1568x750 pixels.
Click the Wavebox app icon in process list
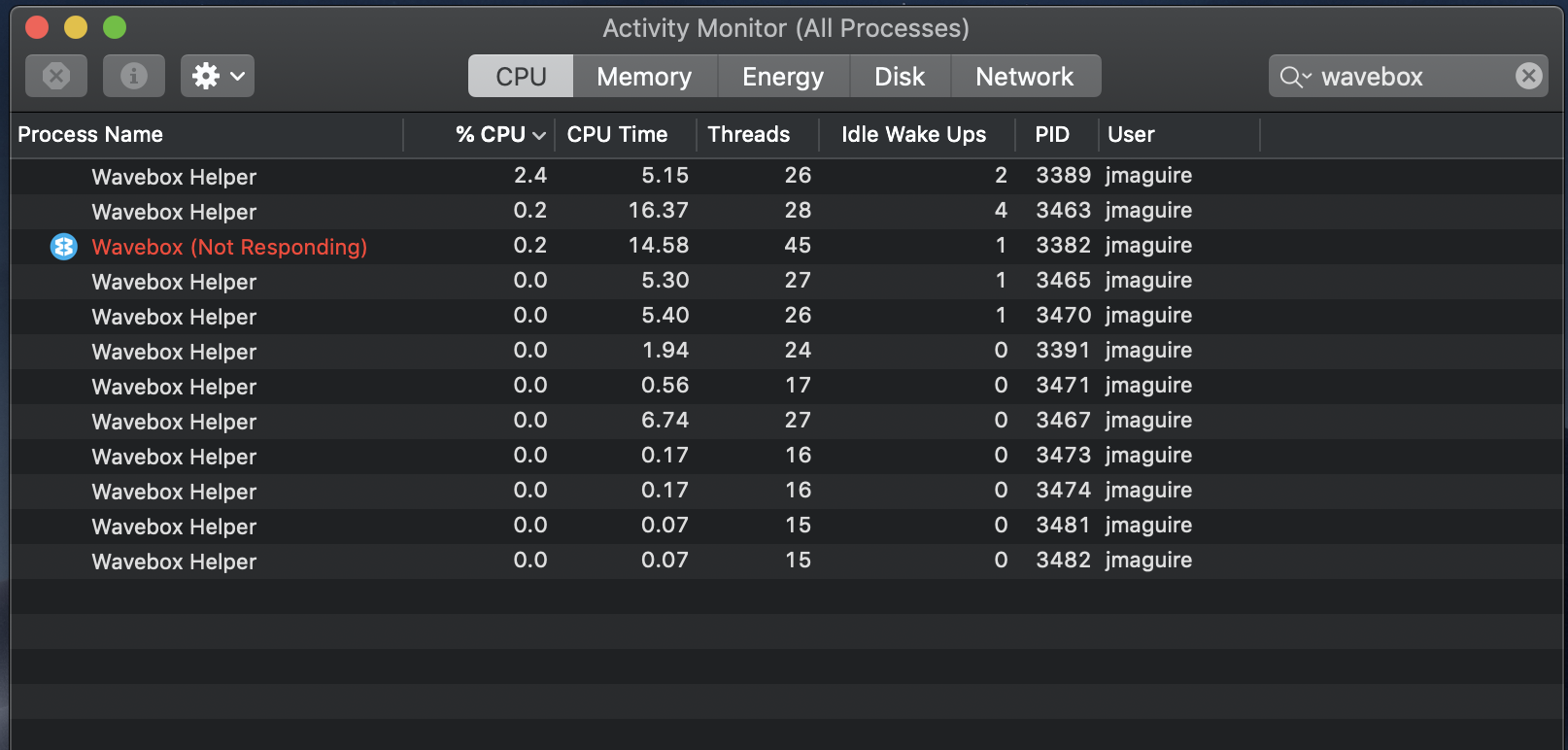pos(64,247)
